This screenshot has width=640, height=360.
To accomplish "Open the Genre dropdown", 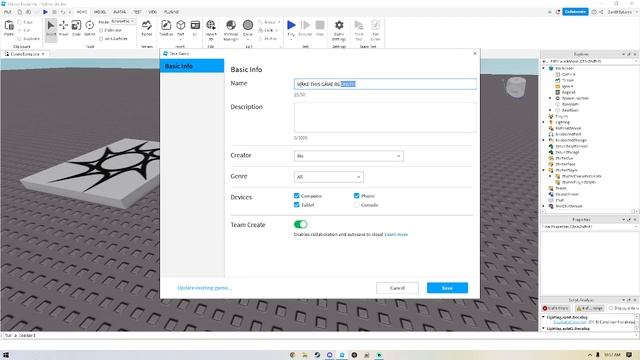I will tap(329, 177).
